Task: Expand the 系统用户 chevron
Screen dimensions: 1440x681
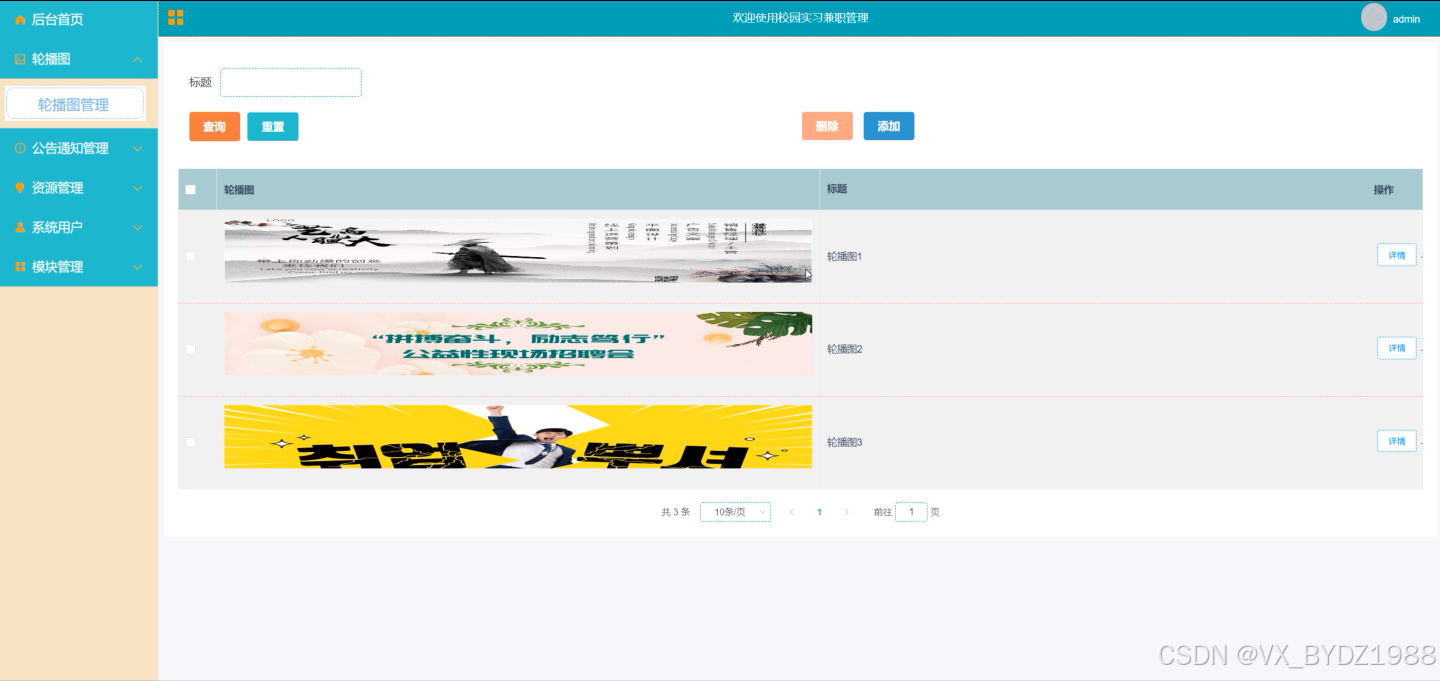Action: pyautogui.click(x=138, y=228)
